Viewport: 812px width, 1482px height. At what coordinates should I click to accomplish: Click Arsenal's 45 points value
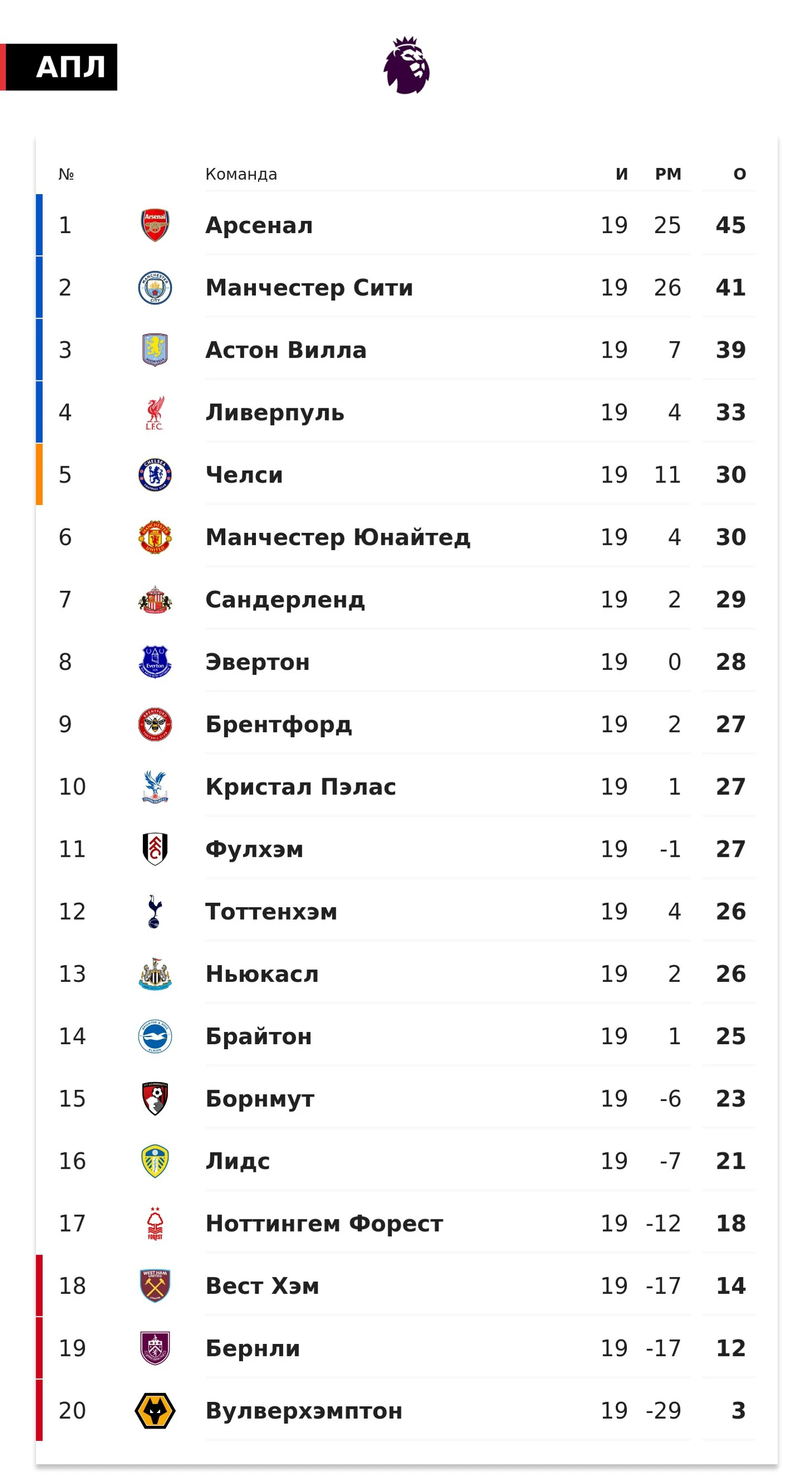pyautogui.click(x=730, y=225)
